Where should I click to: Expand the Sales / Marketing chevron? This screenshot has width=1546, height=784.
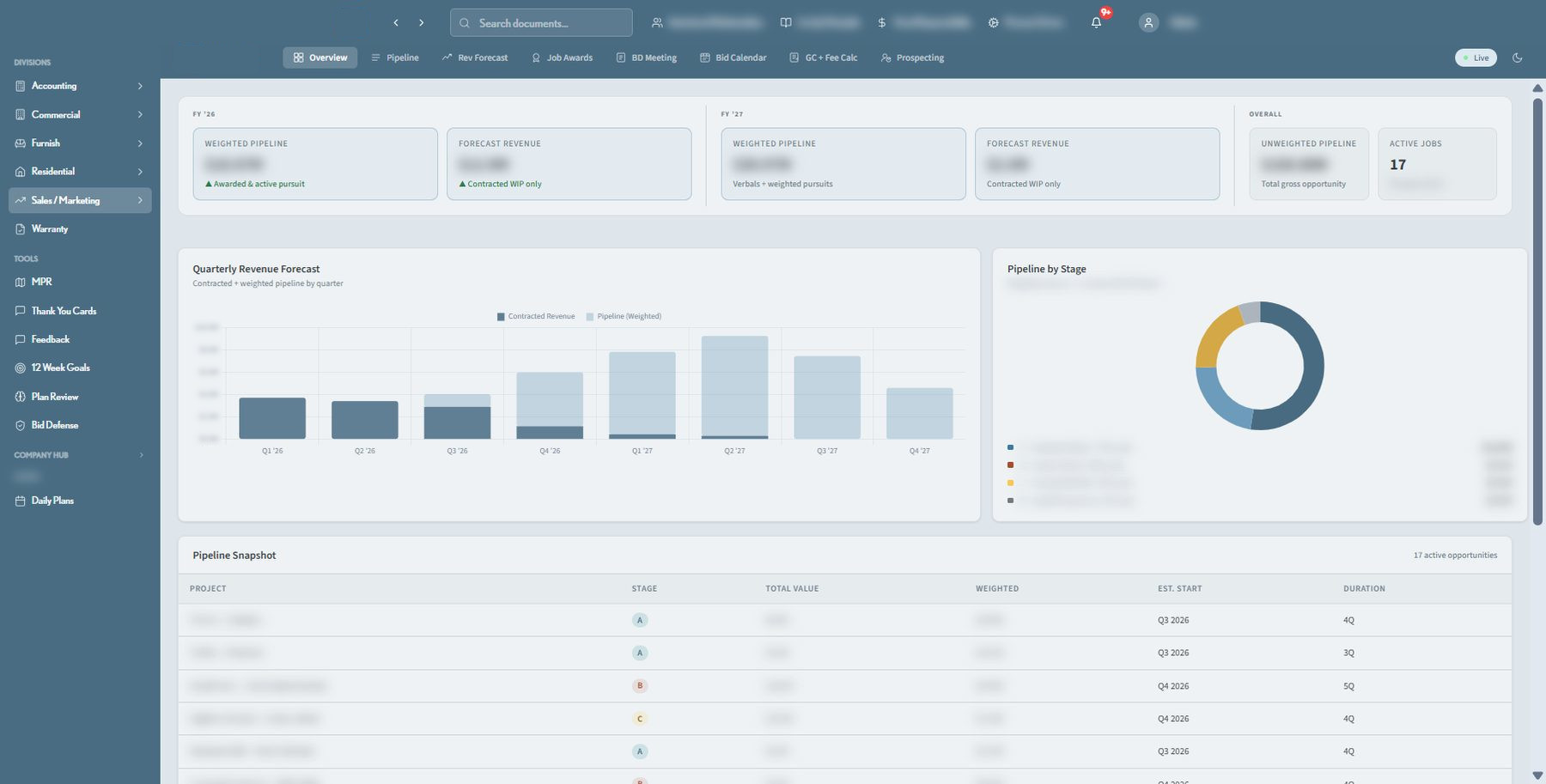140,200
